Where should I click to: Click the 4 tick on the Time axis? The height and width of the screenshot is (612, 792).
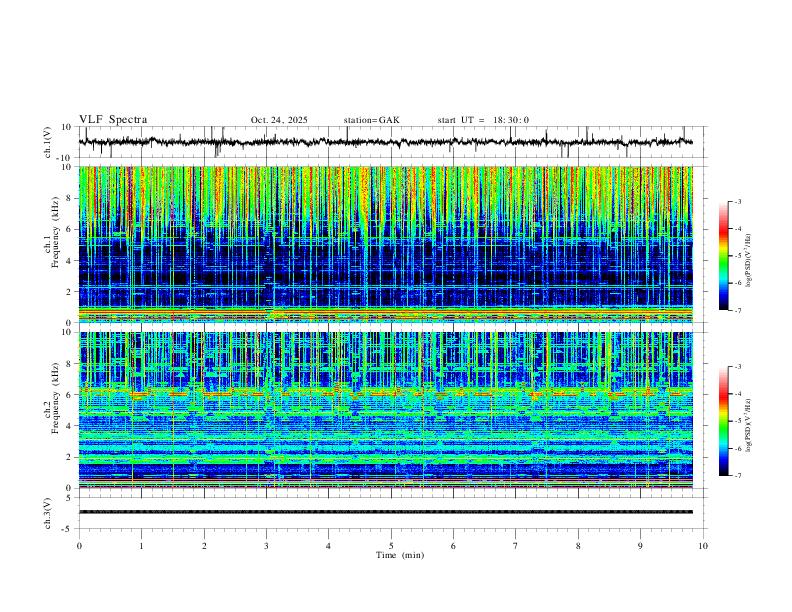328,546
